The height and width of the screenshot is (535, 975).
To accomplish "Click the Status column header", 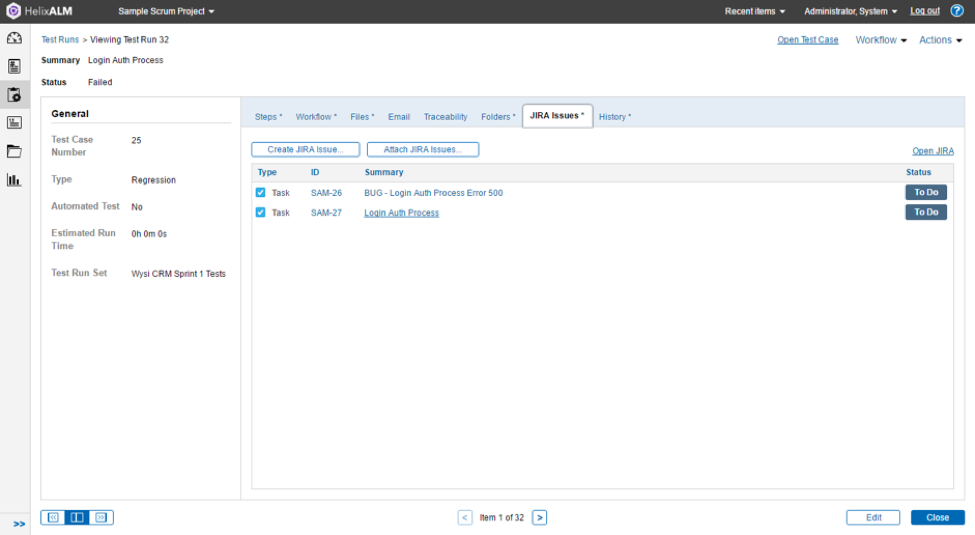I will (x=918, y=172).
